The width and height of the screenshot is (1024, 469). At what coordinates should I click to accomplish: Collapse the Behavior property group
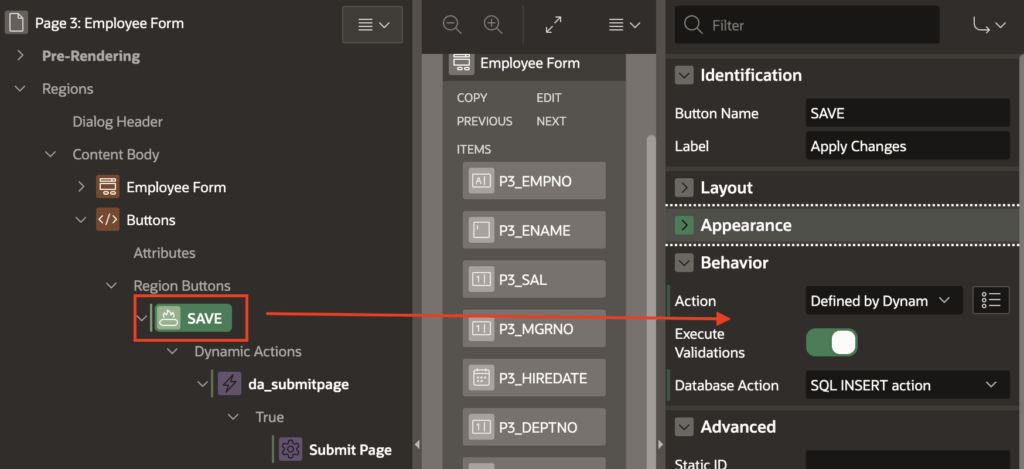coord(684,263)
